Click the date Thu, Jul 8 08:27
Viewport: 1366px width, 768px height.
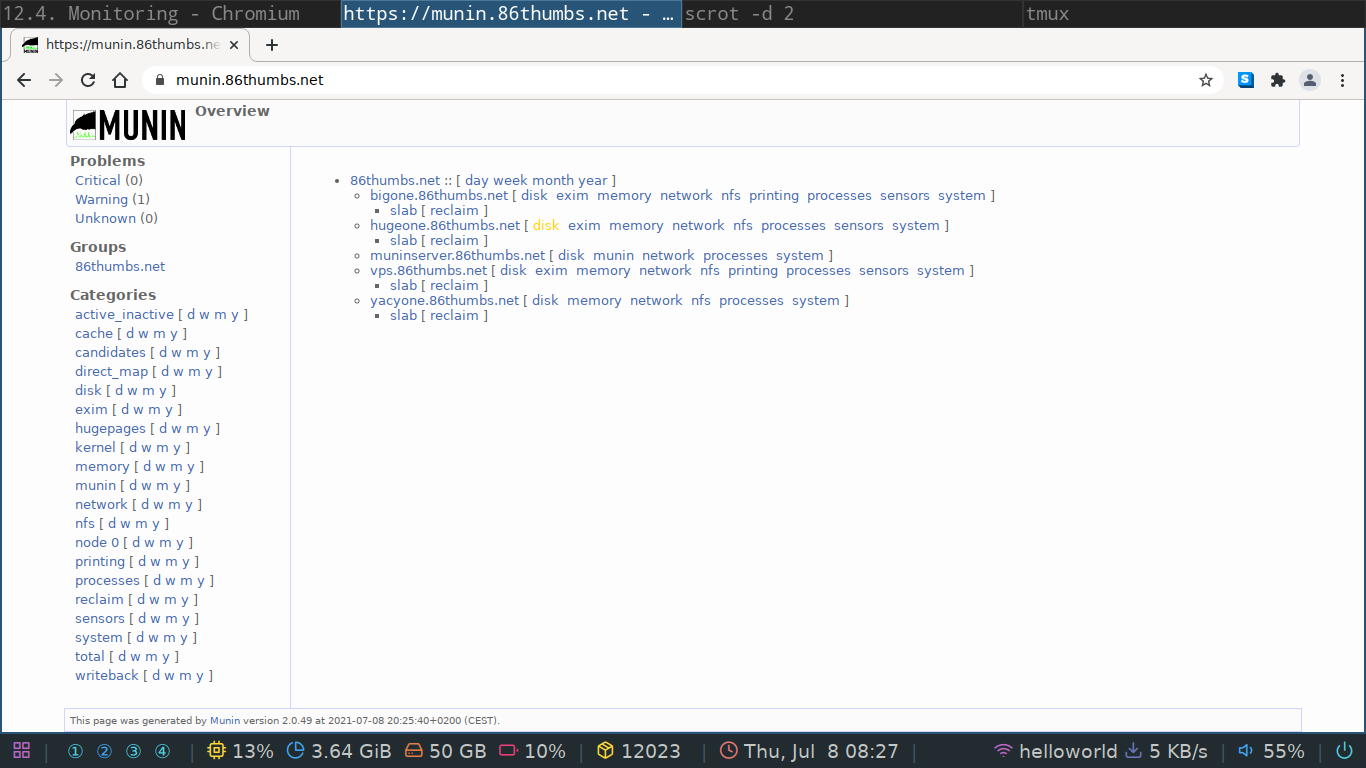coord(809,751)
